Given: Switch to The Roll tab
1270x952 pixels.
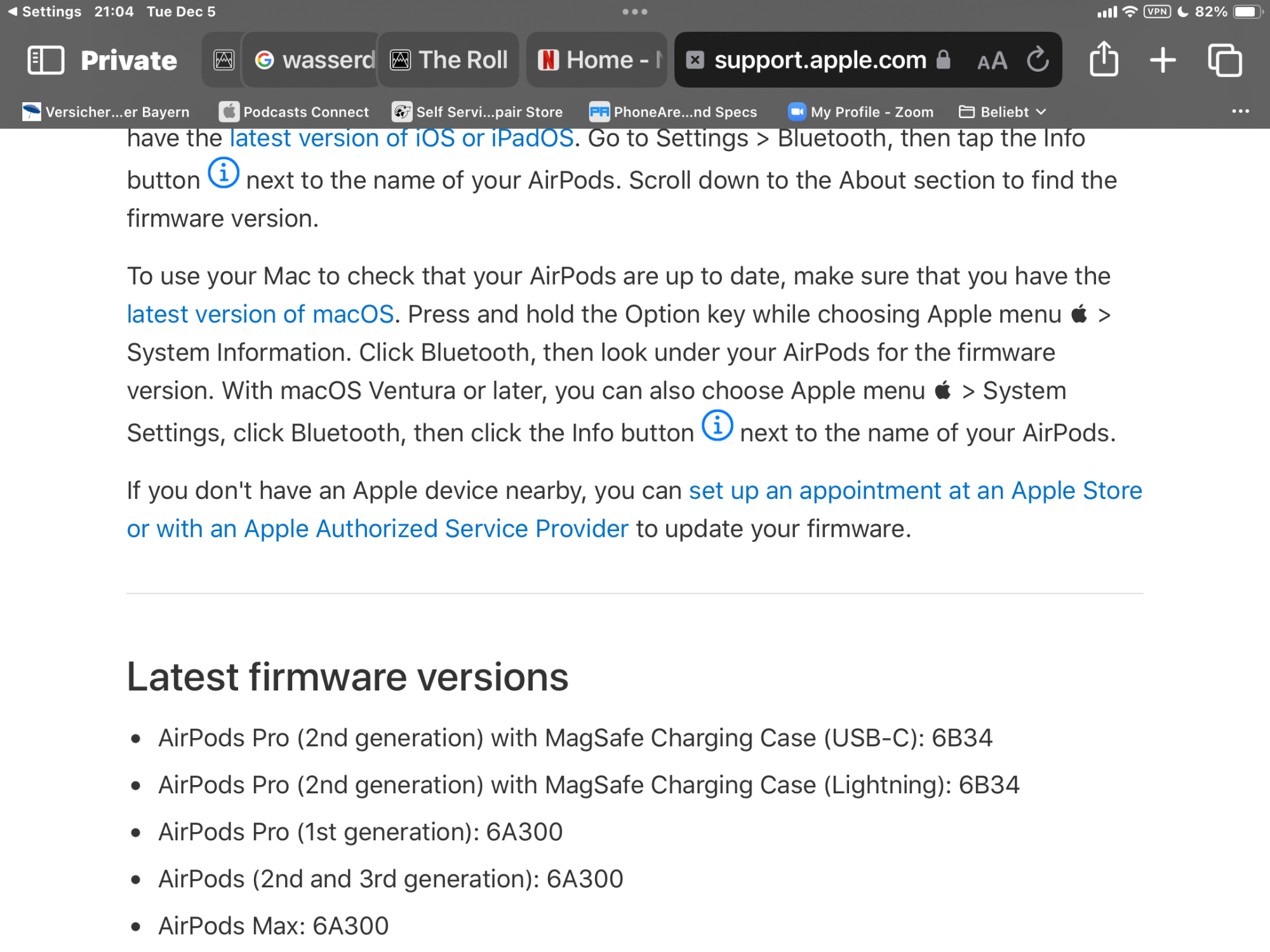Looking at the screenshot, I should [x=449, y=60].
